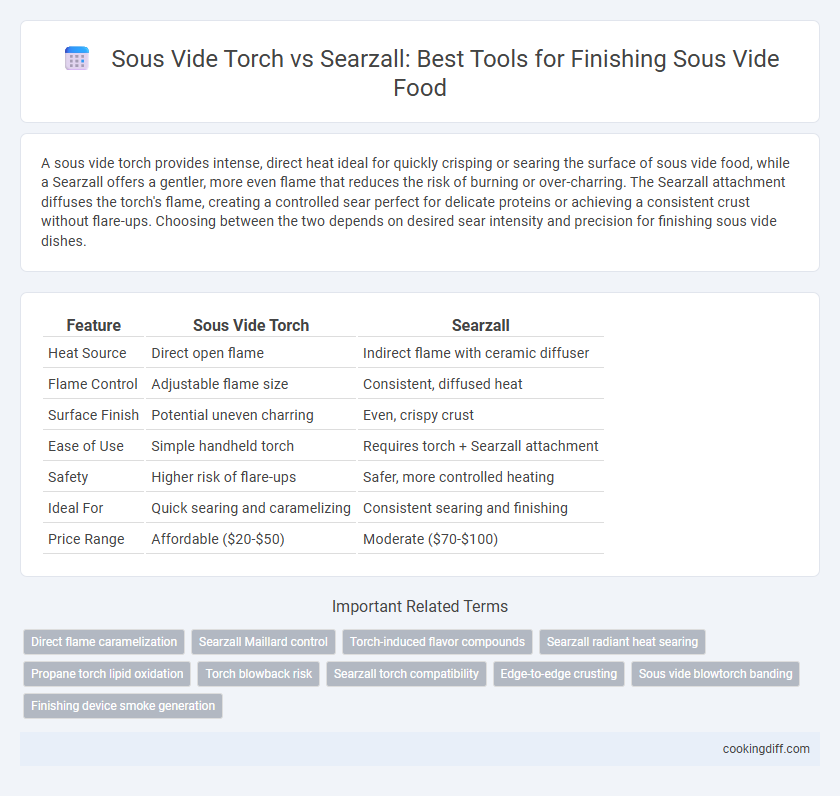Open the Torch-induced flavor compounds tag
The height and width of the screenshot is (796, 840).
pos(437,642)
